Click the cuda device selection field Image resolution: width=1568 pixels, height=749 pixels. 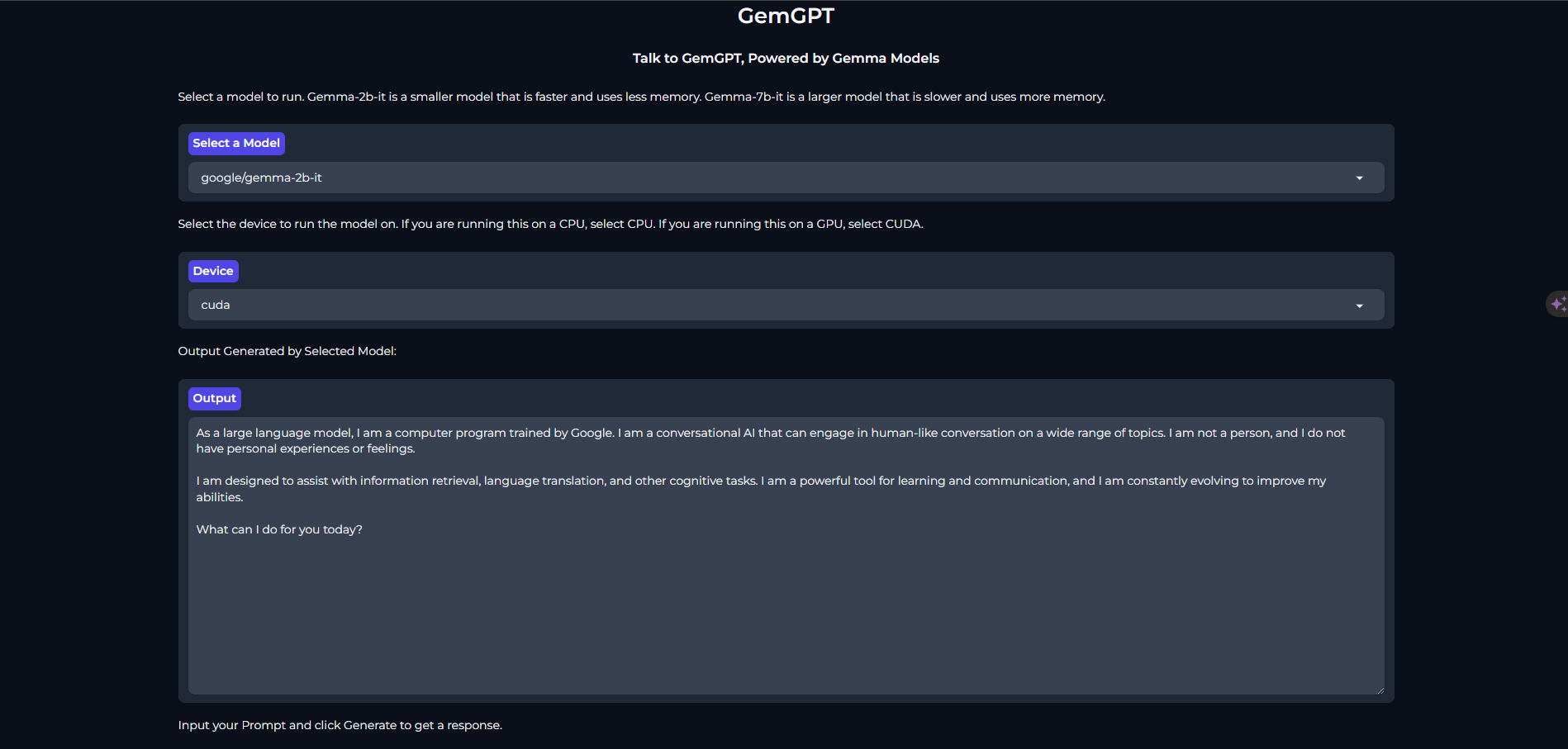786,305
